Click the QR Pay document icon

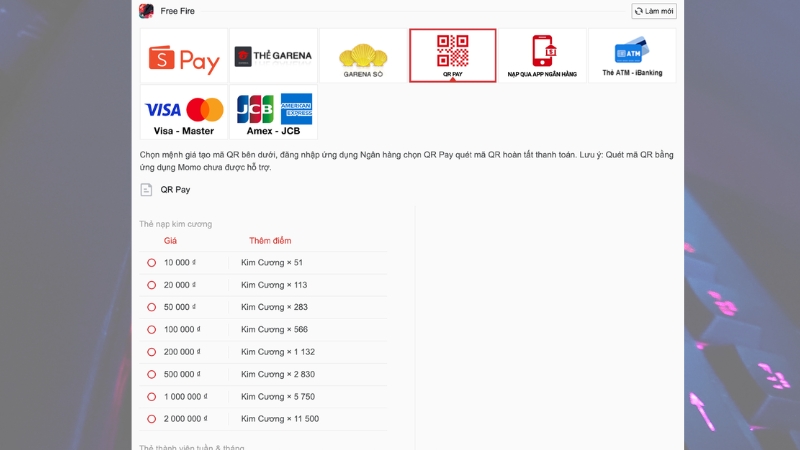point(146,190)
